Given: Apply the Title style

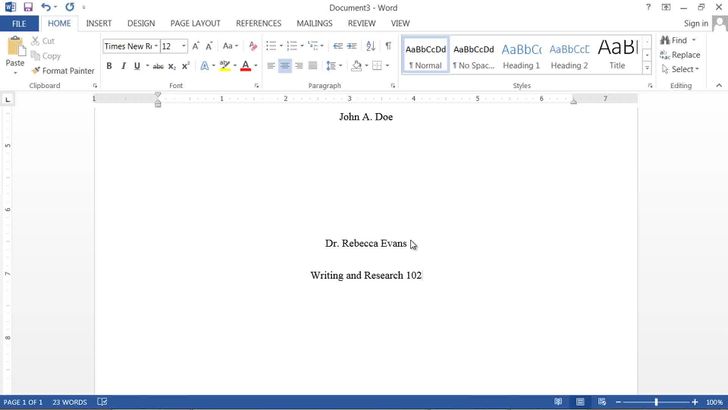Looking at the screenshot, I should point(618,55).
